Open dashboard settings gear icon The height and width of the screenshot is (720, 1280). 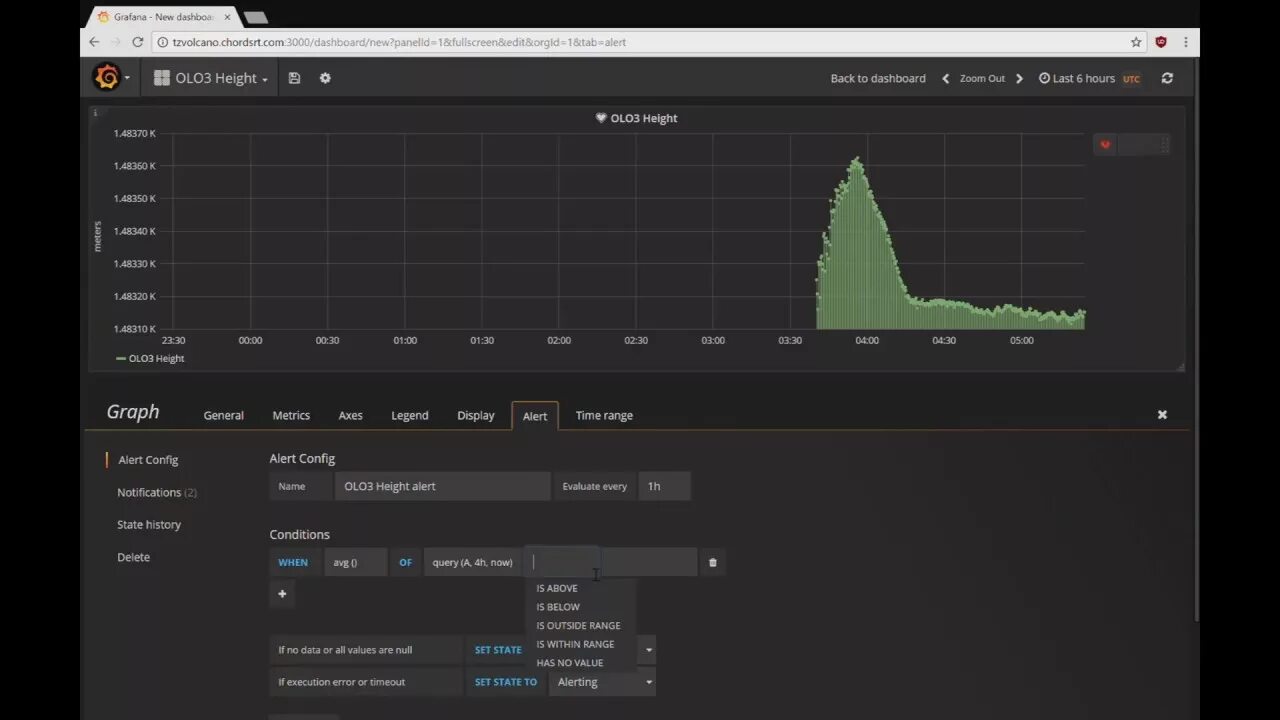click(325, 78)
